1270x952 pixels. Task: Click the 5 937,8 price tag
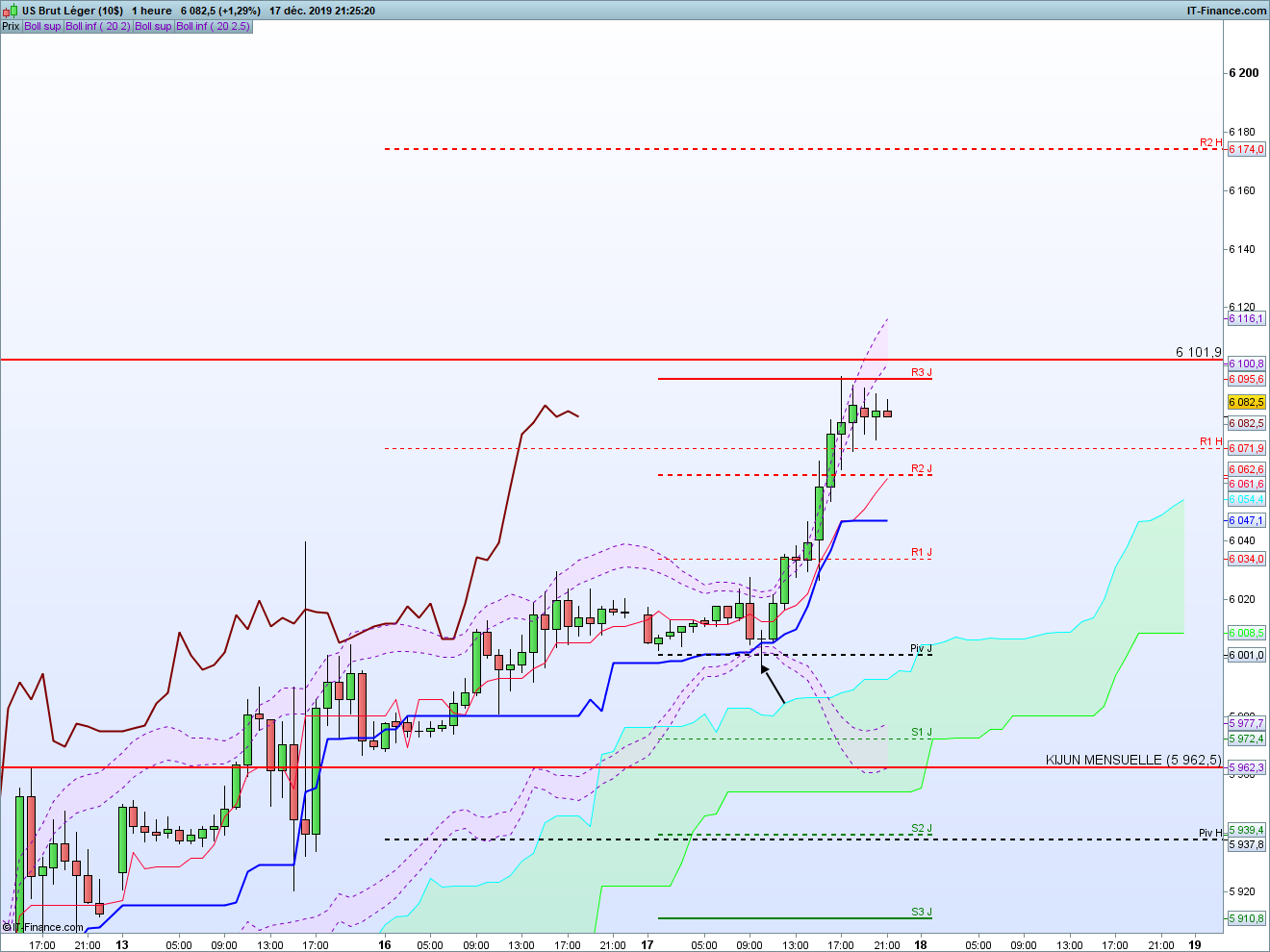[x=1247, y=844]
